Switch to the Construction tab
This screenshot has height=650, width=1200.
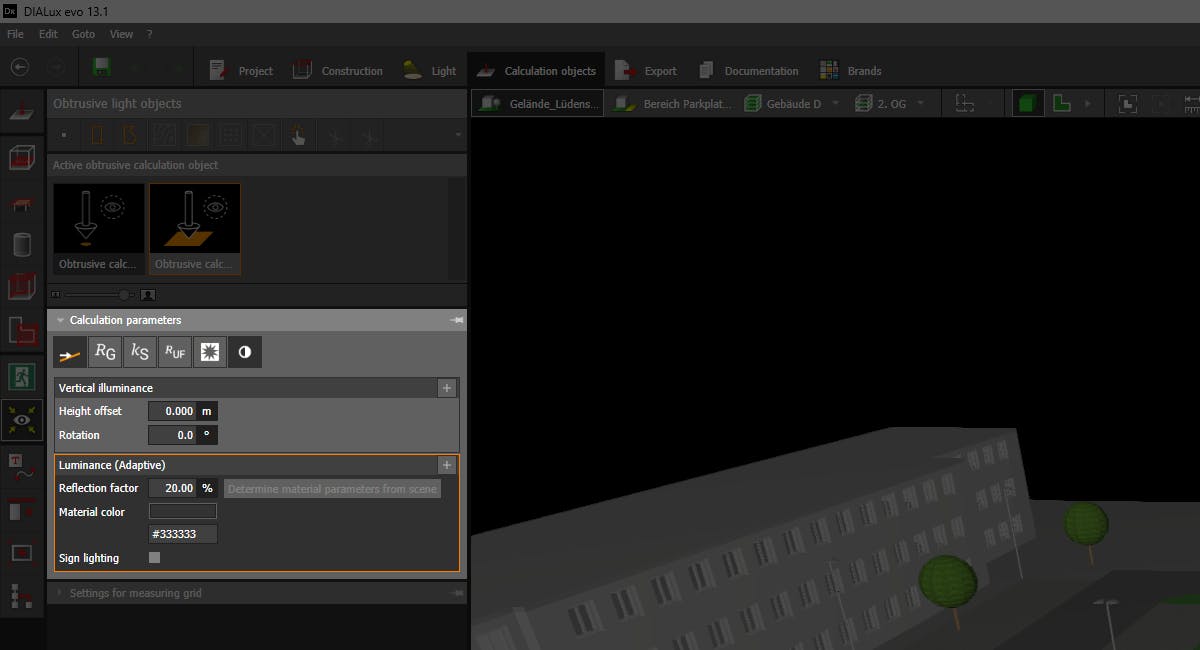(337, 71)
